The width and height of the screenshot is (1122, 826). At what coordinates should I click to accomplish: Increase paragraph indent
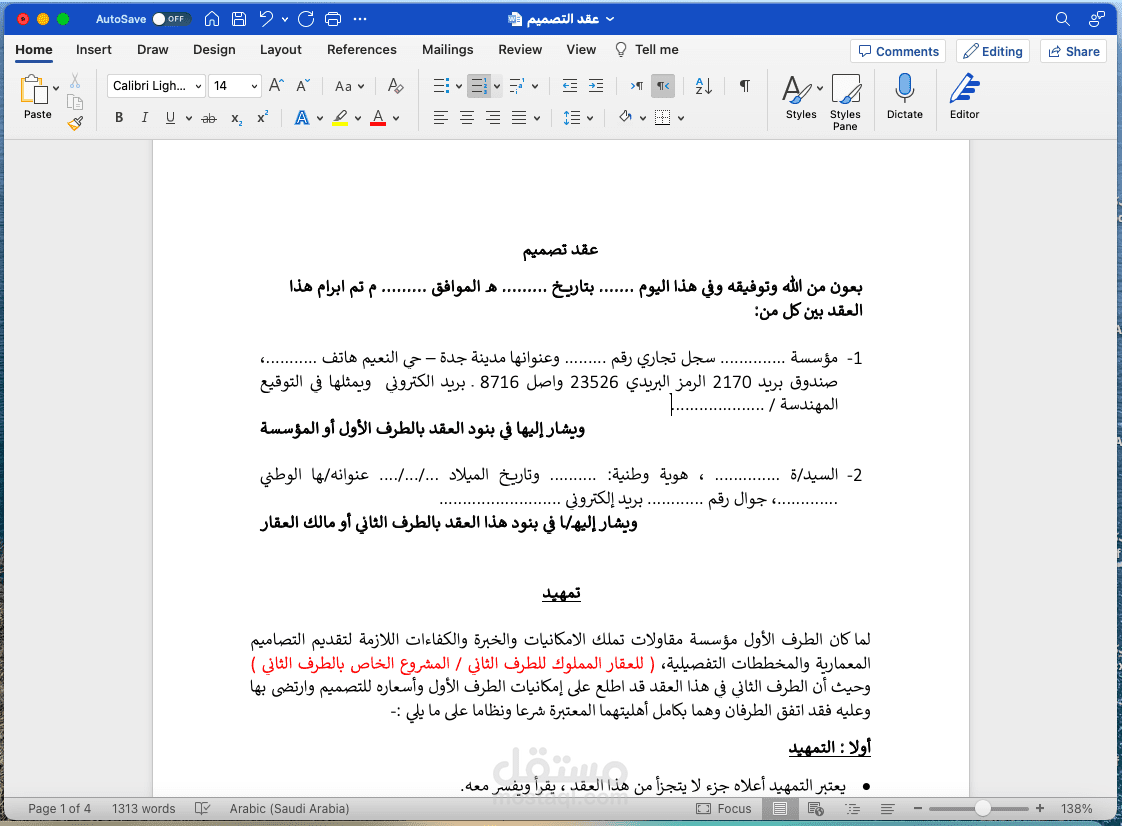pyautogui.click(x=595, y=86)
